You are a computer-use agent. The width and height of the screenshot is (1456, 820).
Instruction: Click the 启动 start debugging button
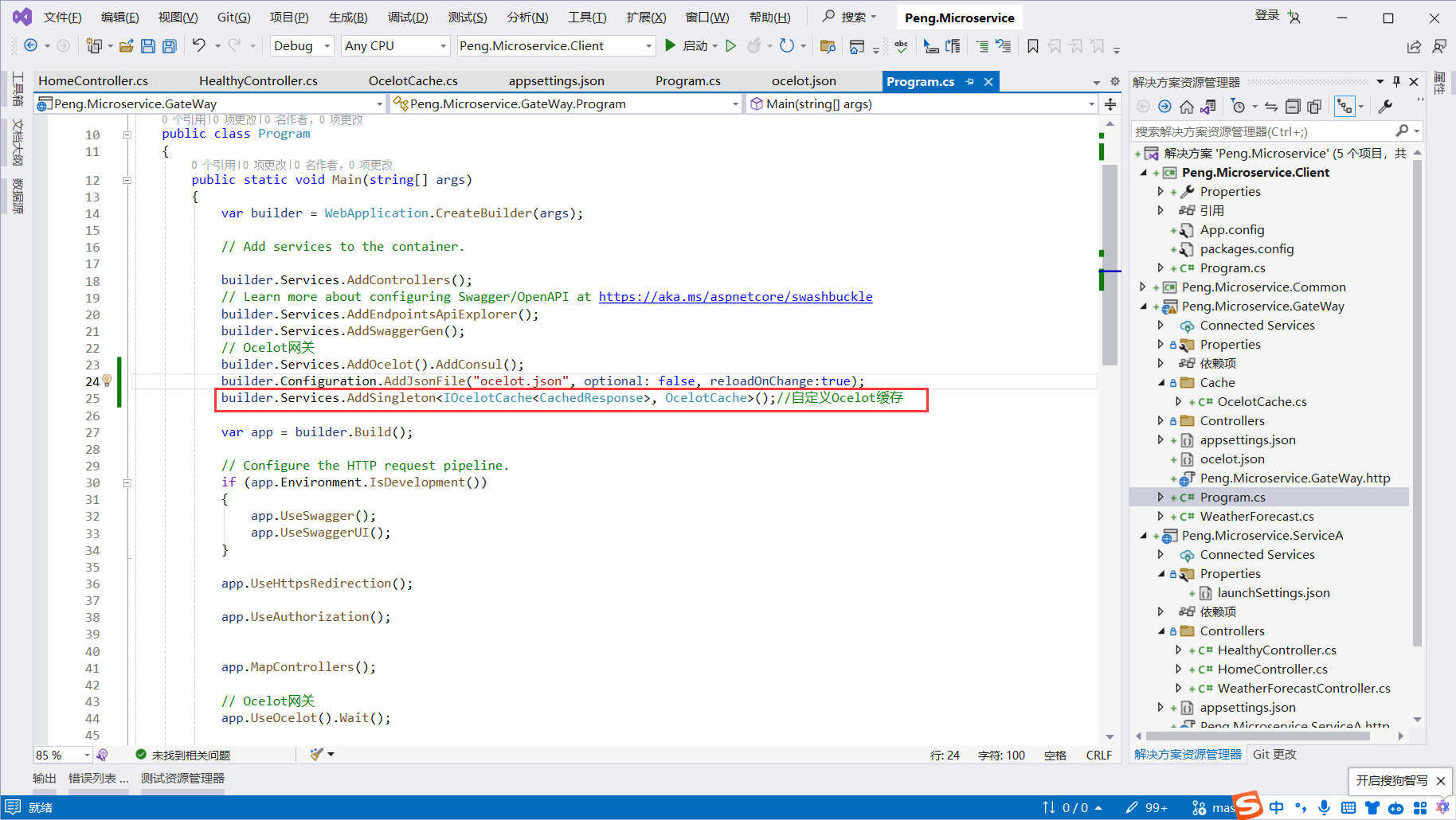[x=687, y=45]
